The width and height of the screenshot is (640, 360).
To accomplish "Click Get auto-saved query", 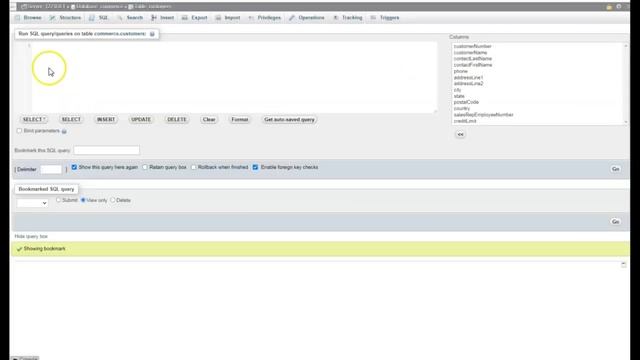I will 289,120.
